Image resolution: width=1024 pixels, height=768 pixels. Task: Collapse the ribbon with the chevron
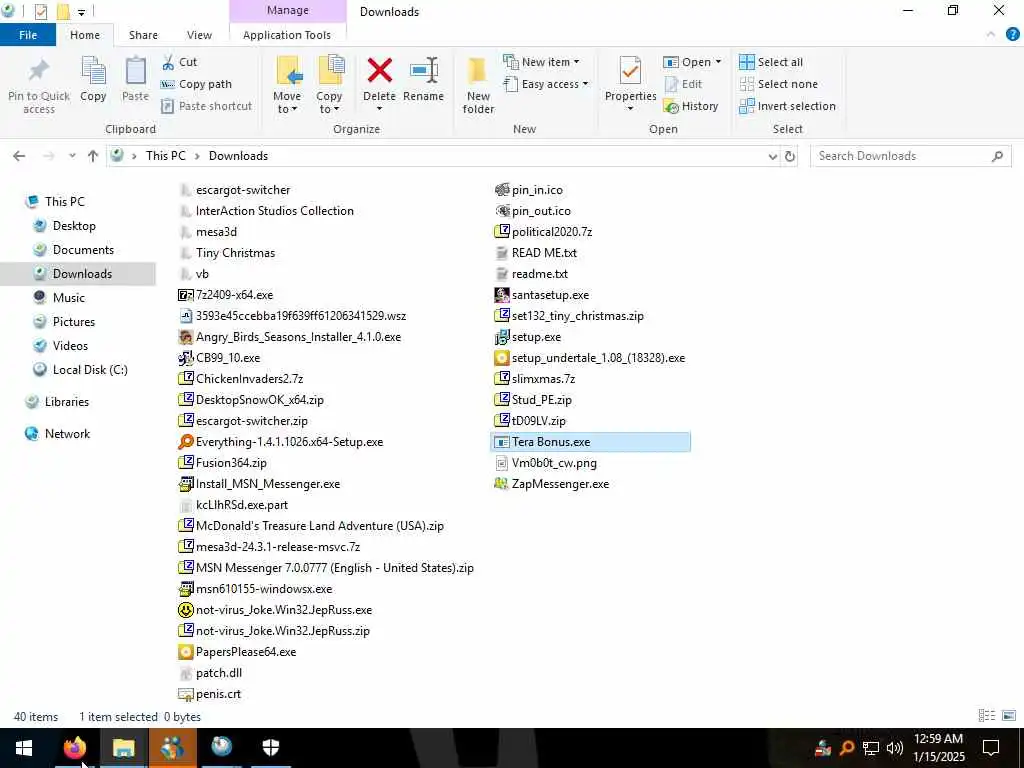pyautogui.click(x=991, y=35)
